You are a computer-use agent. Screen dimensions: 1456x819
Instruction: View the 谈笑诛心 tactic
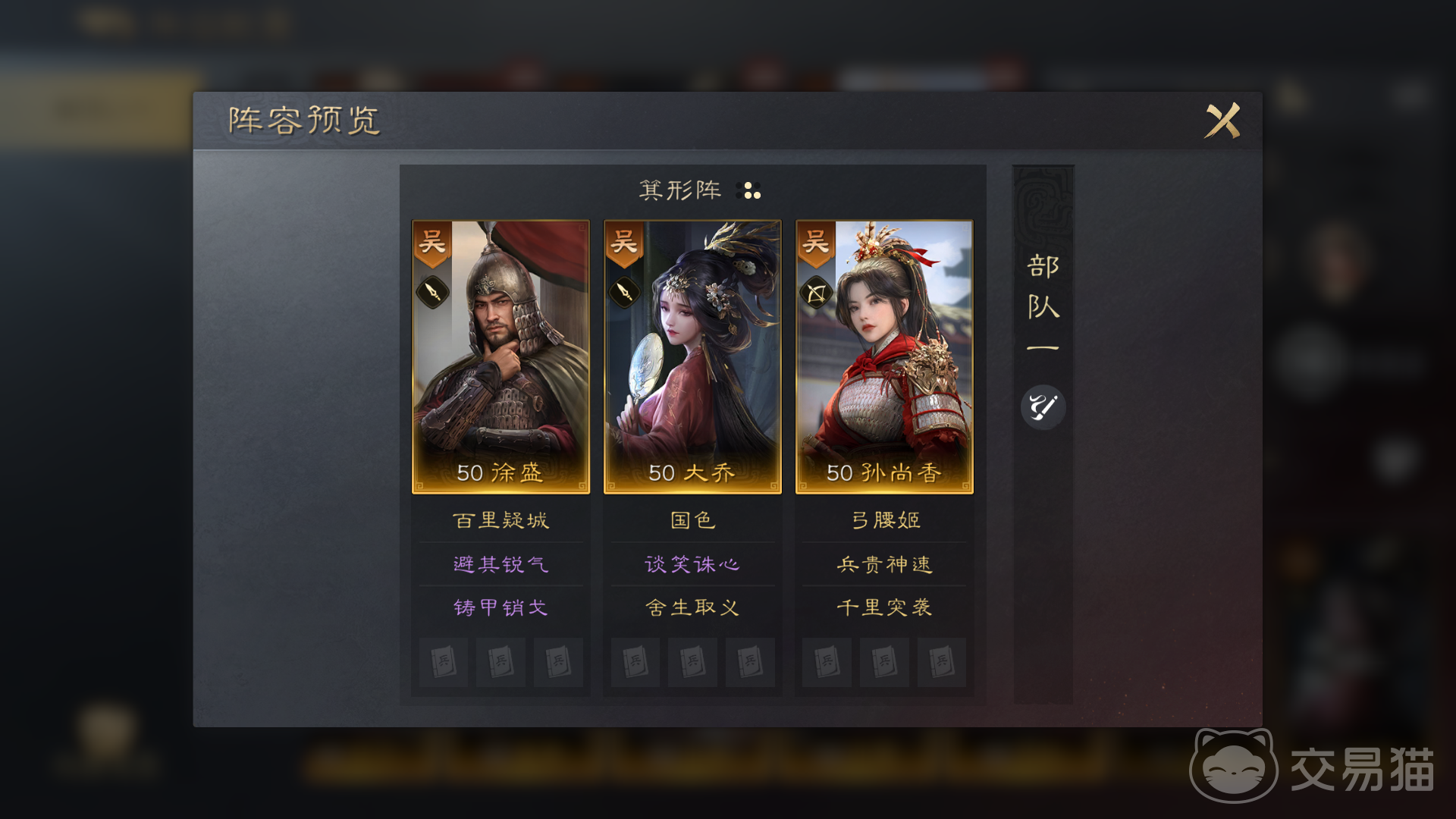692,564
